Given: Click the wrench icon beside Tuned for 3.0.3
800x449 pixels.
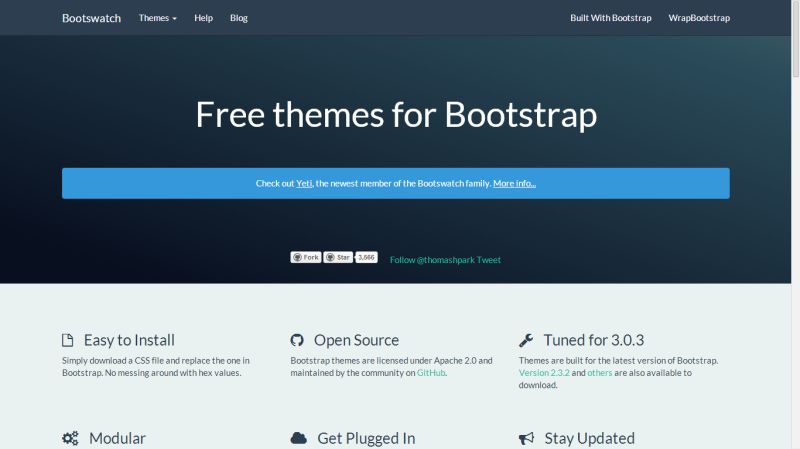Looking at the screenshot, I should (x=526, y=340).
